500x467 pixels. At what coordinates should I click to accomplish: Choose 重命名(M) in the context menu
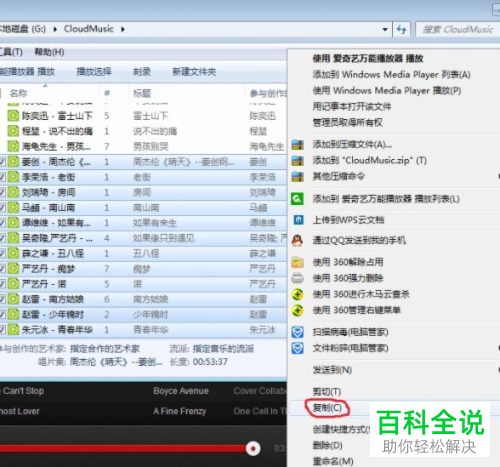tap(333, 462)
